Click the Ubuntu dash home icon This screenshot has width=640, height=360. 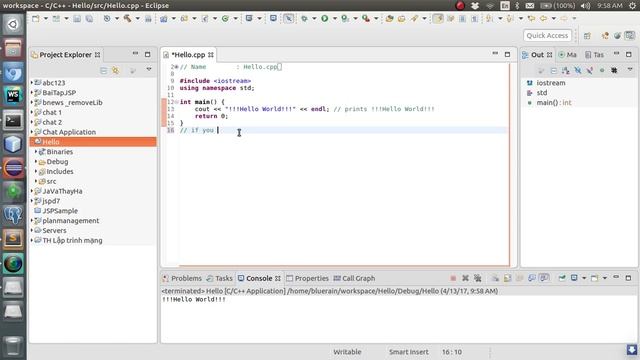tap(13, 24)
